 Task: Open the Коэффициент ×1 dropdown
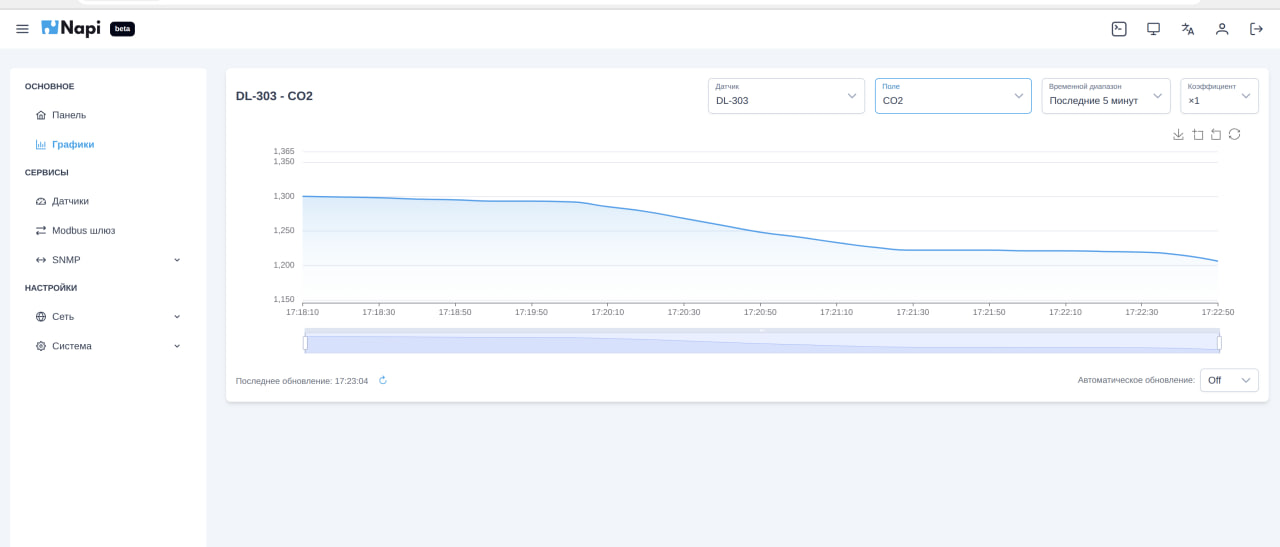(x=1219, y=96)
